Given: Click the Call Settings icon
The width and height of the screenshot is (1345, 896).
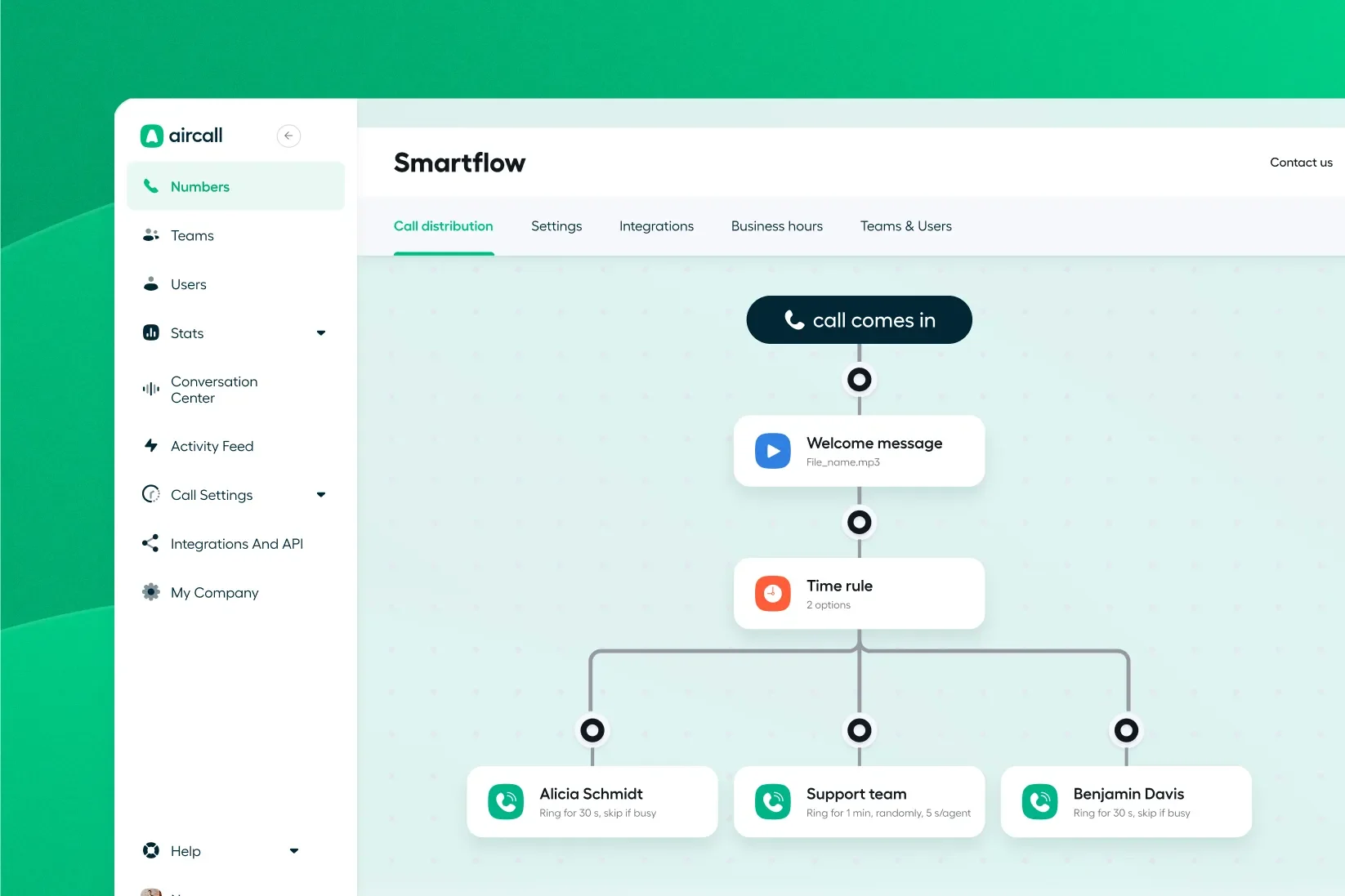Looking at the screenshot, I should click(151, 494).
